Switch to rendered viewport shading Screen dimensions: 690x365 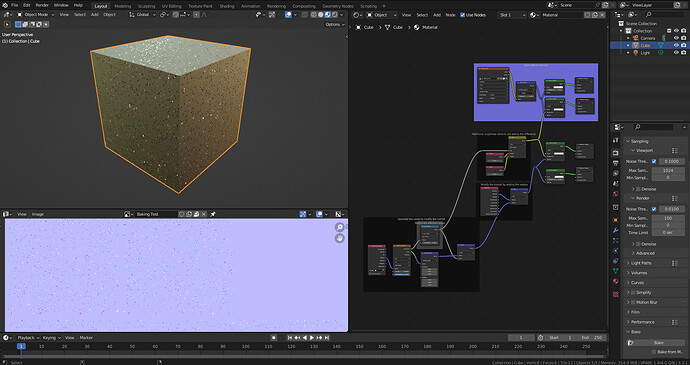(x=334, y=15)
